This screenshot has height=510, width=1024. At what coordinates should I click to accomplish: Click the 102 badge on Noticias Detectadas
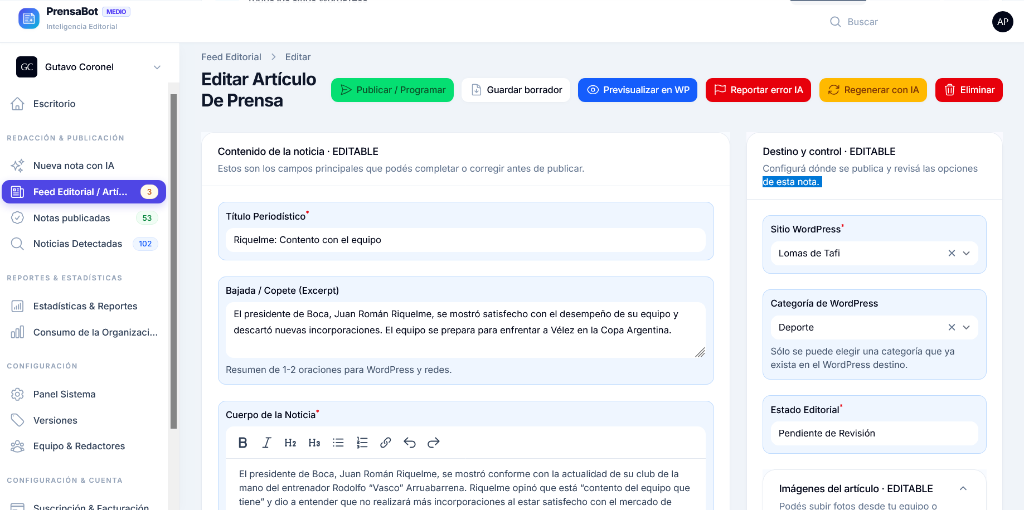145,244
